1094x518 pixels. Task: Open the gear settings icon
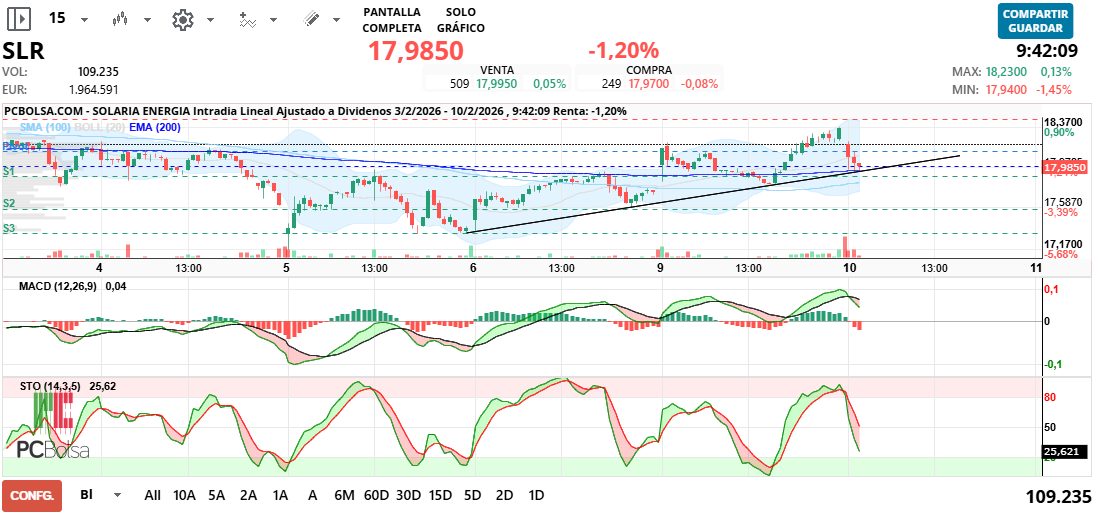pos(183,19)
